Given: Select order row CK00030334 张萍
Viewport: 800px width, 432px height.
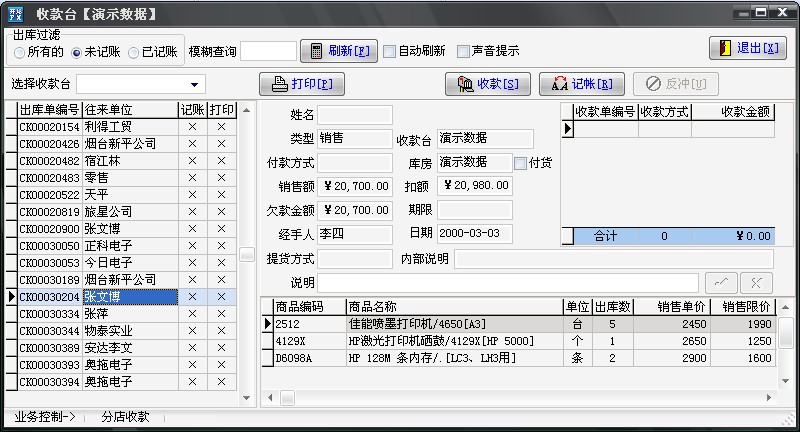Looking at the screenshot, I should point(122,314).
